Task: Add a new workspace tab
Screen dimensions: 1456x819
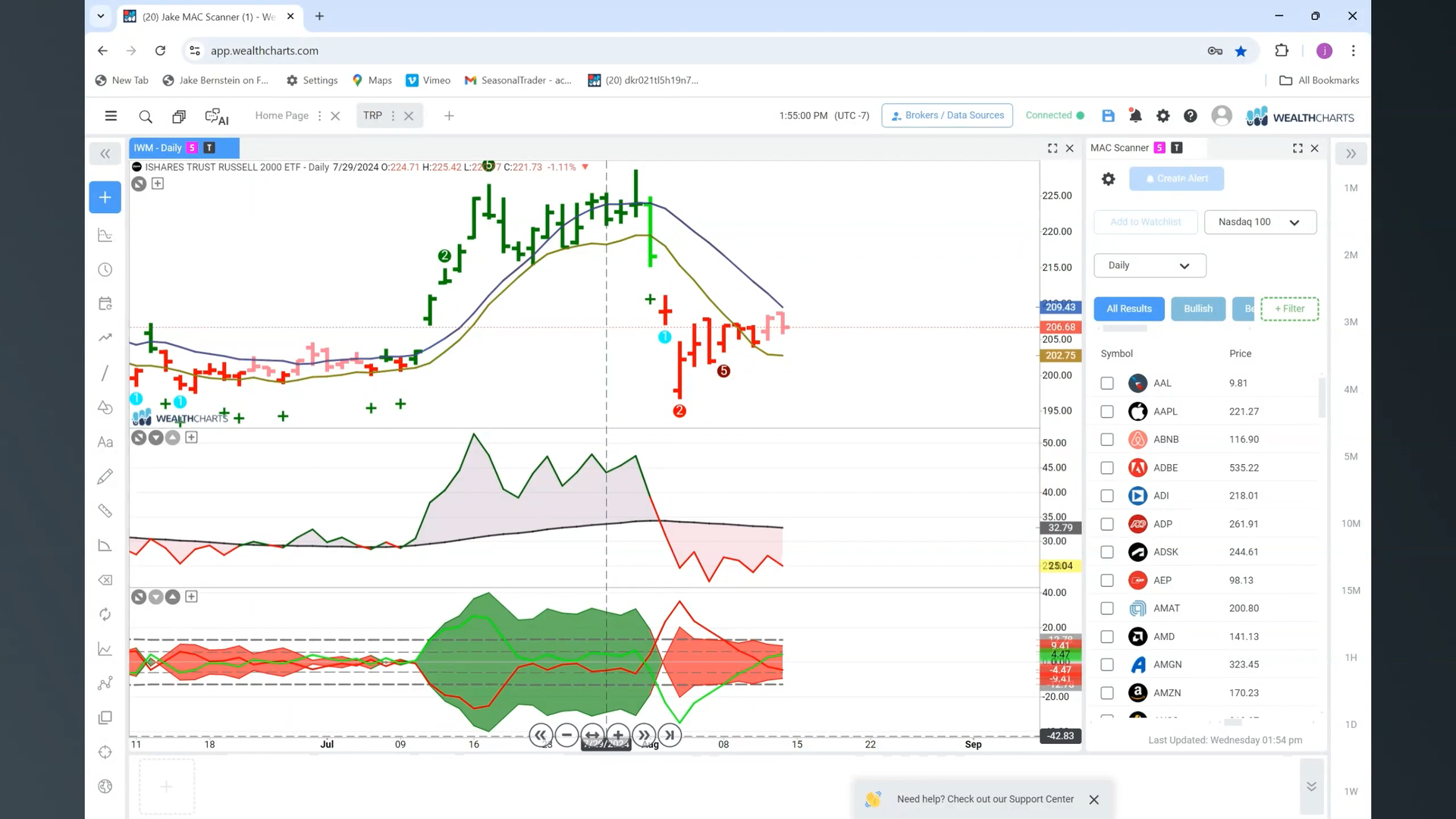Action: 449,116
